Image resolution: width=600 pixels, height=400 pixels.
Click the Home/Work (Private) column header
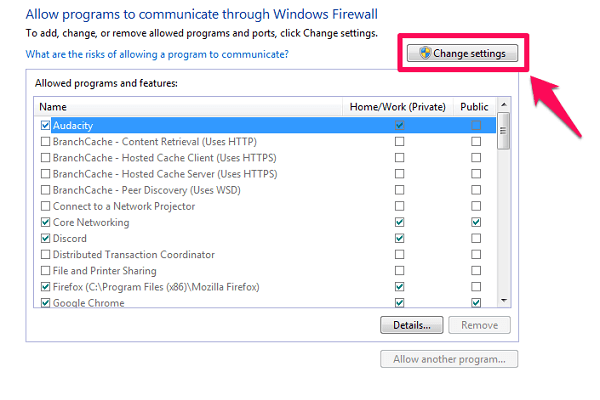[x=398, y=107]
